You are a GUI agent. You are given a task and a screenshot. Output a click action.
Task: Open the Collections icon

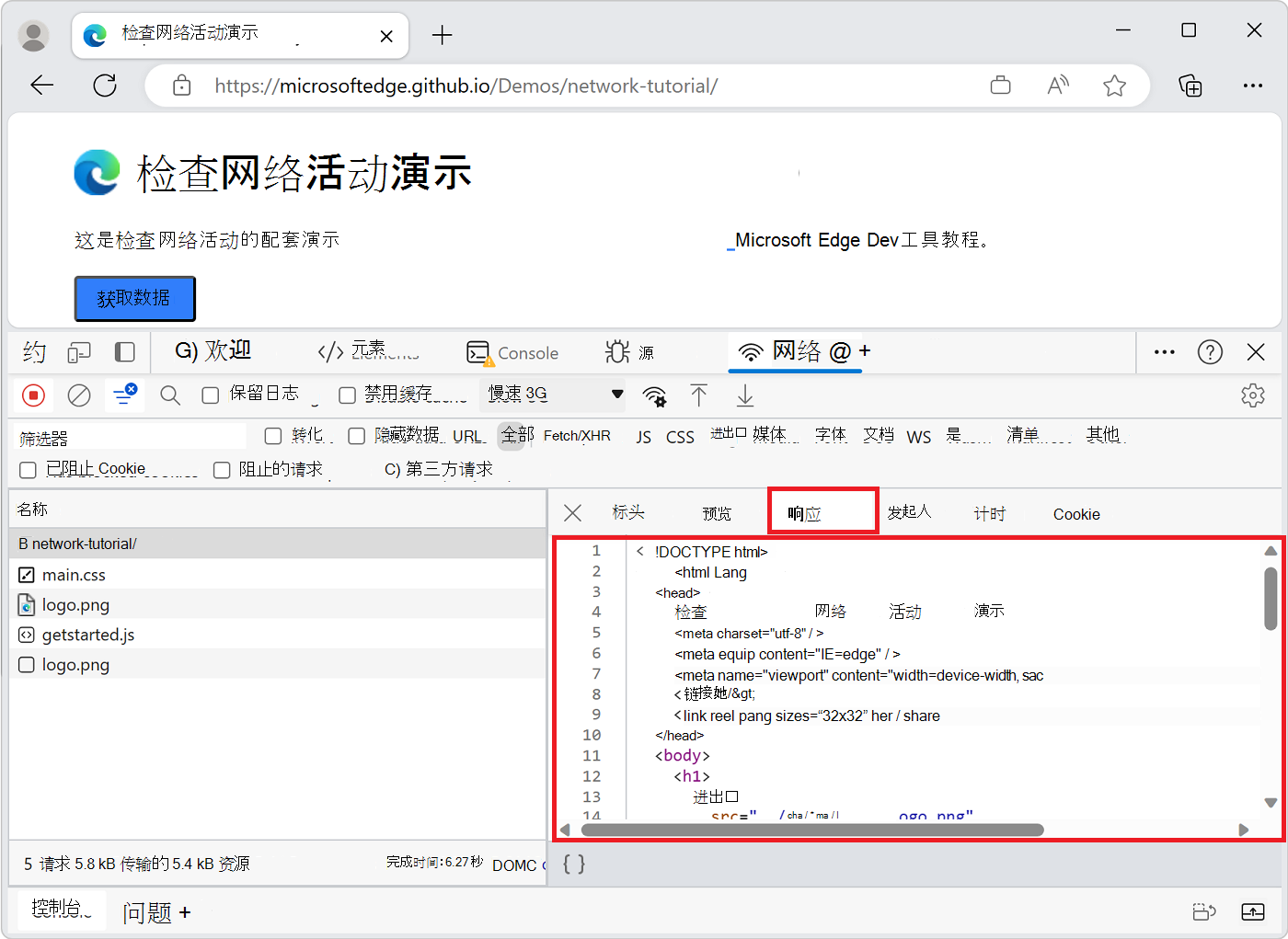click(x=1190, y=86)
